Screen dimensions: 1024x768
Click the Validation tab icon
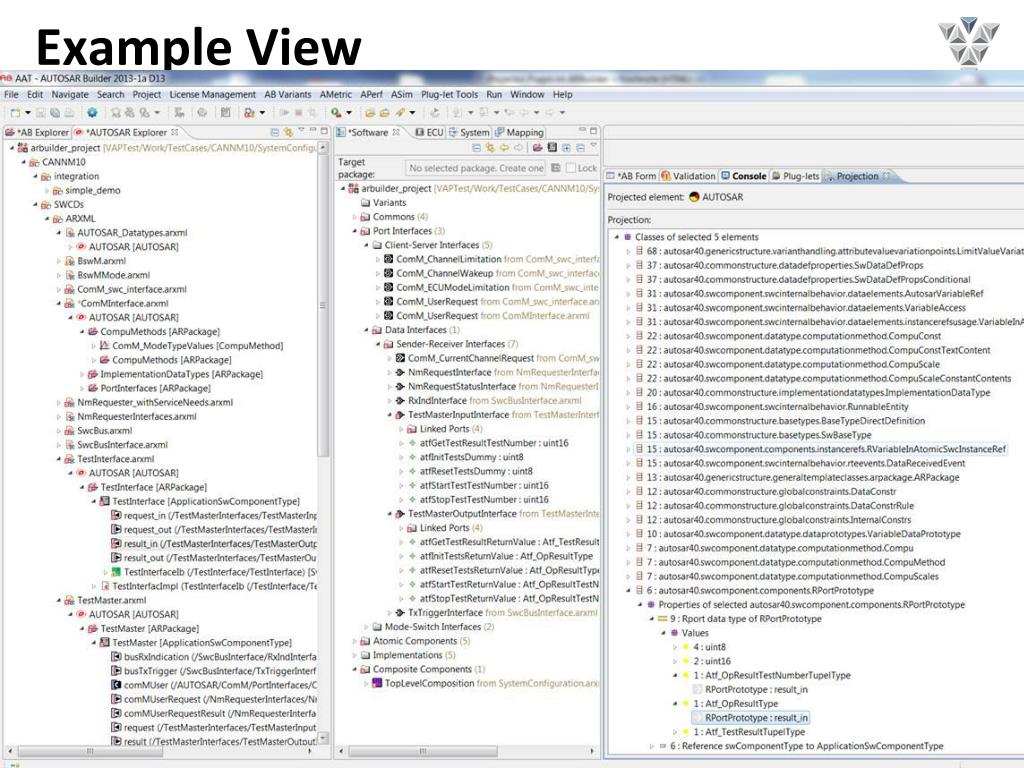[x=665, y=176]
